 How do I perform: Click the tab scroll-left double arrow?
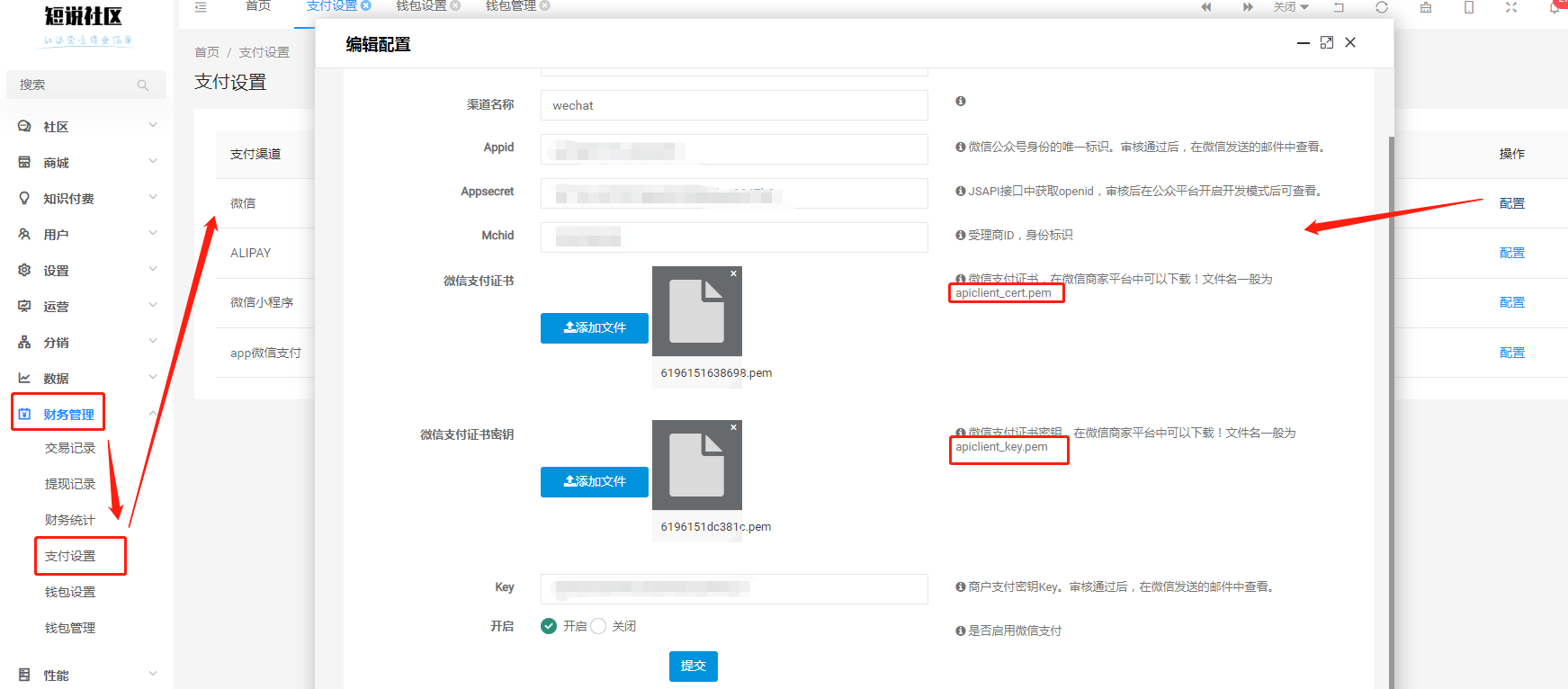pyautogui.click(x=1206, y=6)
